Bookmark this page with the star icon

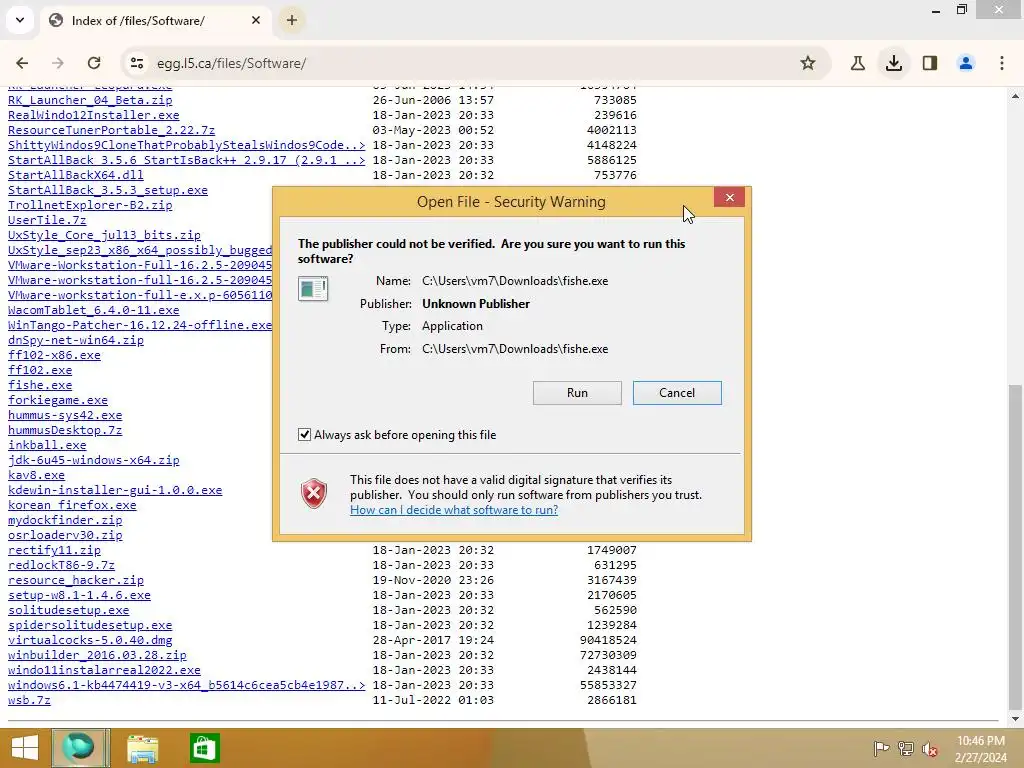click(808, 63)
